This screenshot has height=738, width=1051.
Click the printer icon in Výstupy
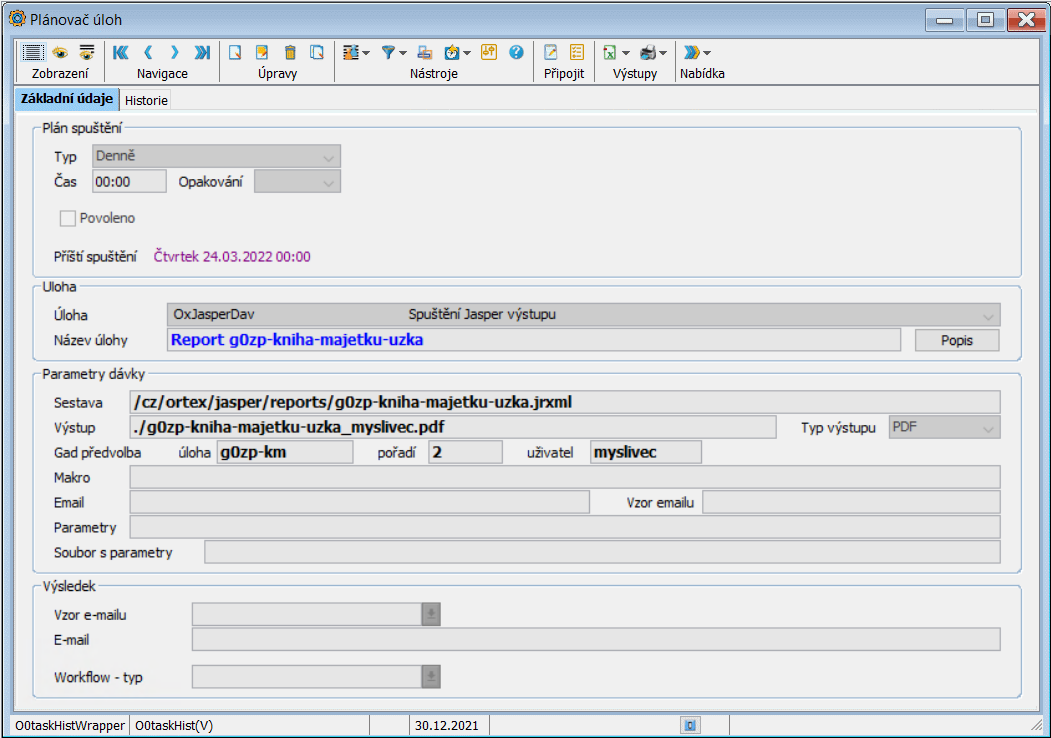click(648, 53)
